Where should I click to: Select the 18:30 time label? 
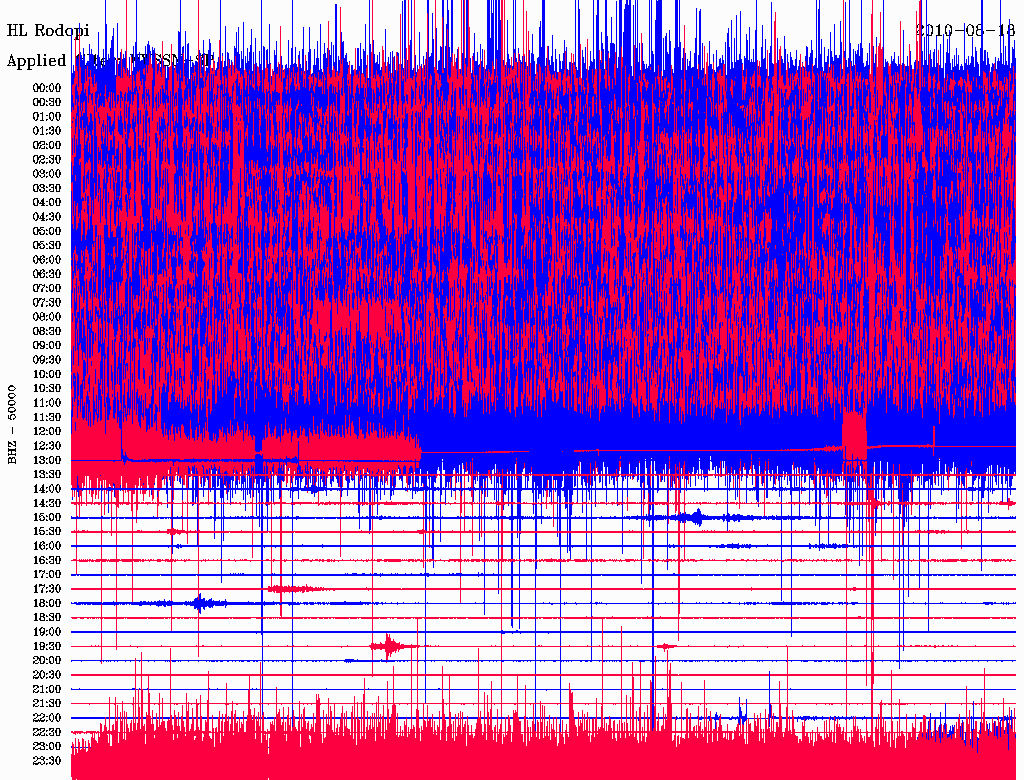coord(46,618)
